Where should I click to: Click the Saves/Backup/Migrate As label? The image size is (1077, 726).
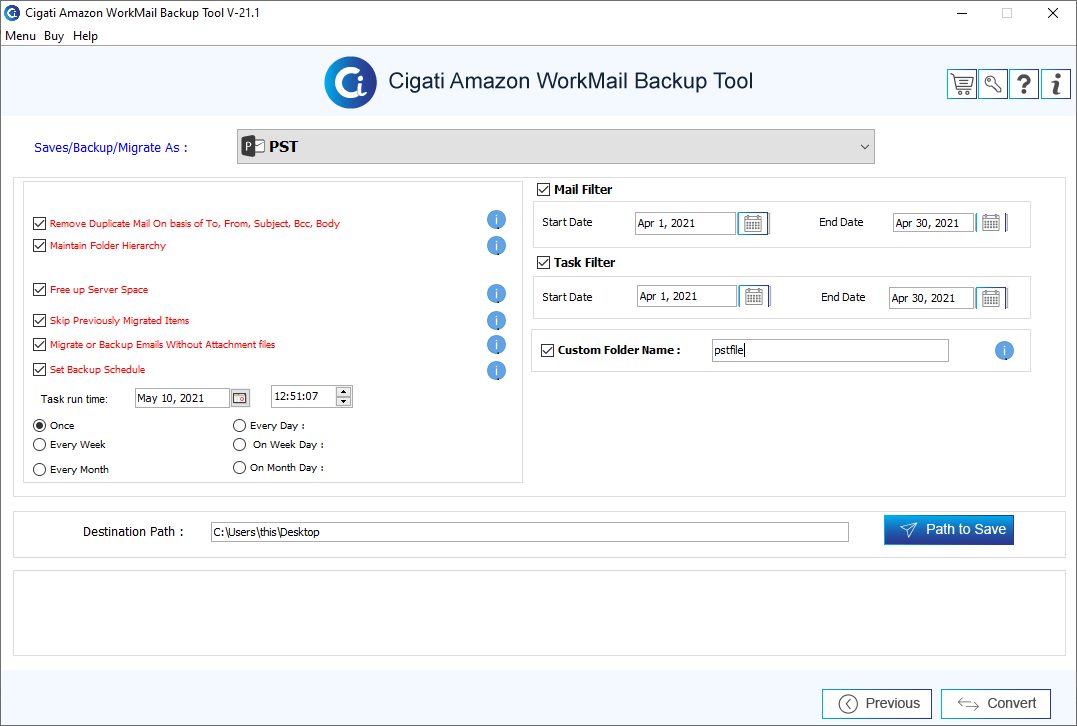click(x=111, y=148)
